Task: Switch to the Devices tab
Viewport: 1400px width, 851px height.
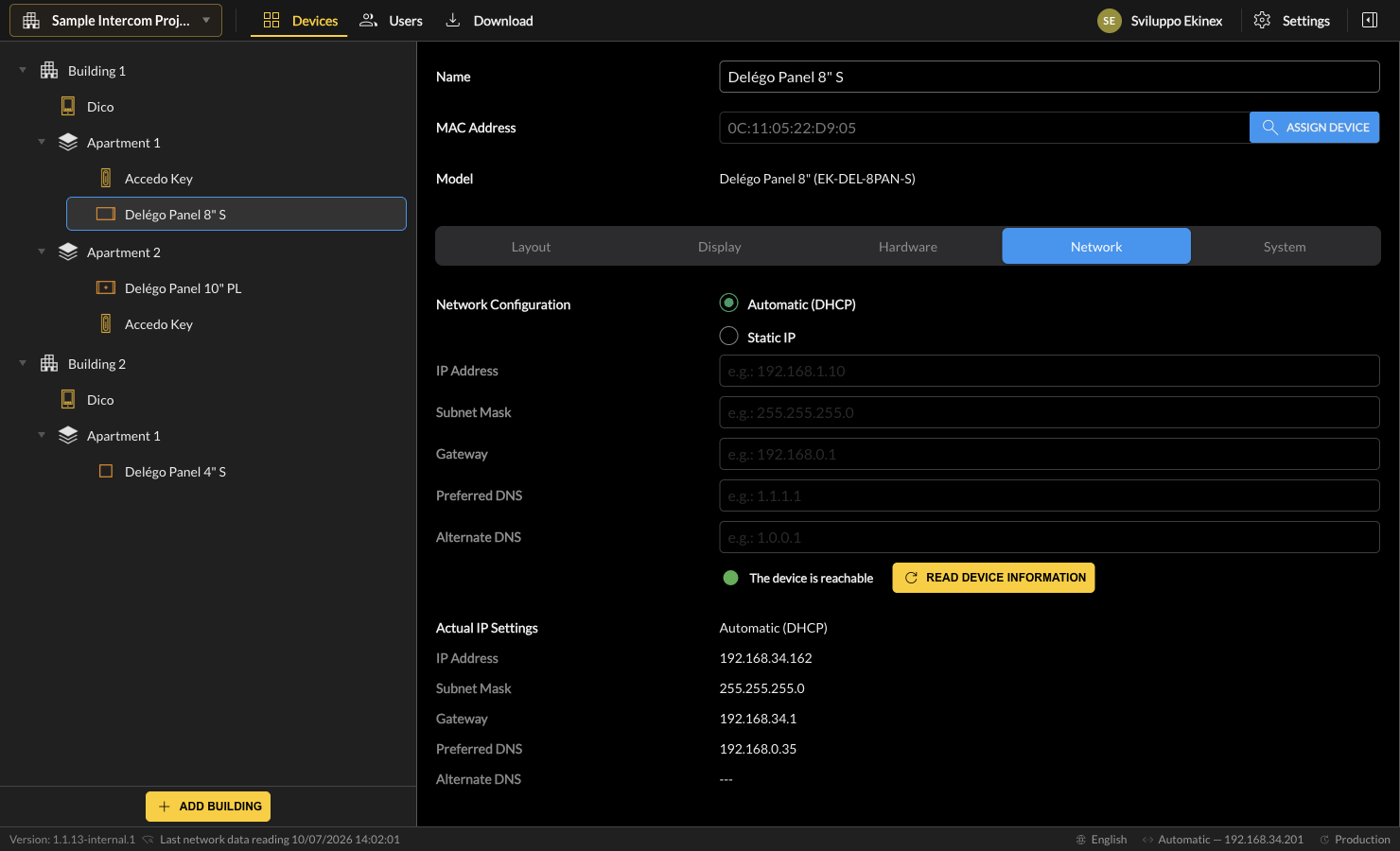Action: 299,21
